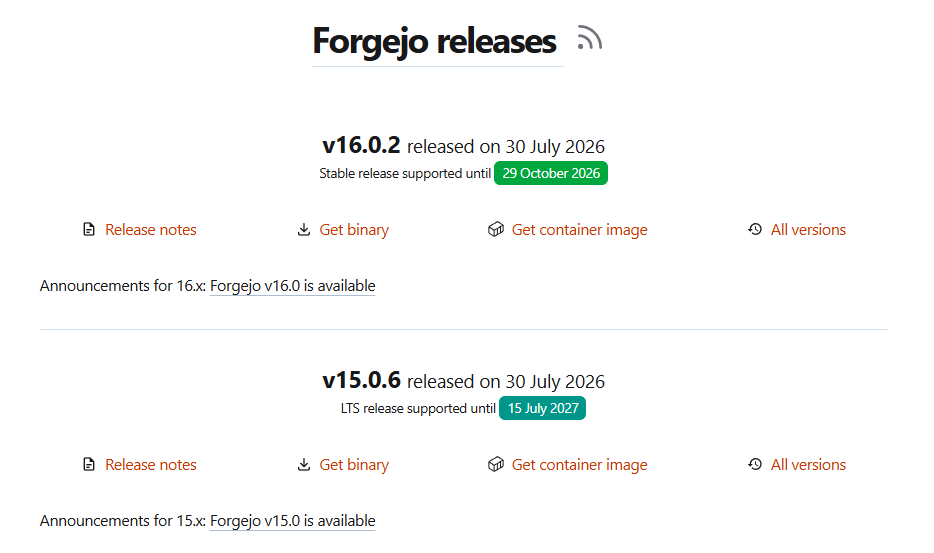The height and width of the screenshot is (553, 934).
Task: Click the history clock icon for v15.0.6
Action: (755, 464)
